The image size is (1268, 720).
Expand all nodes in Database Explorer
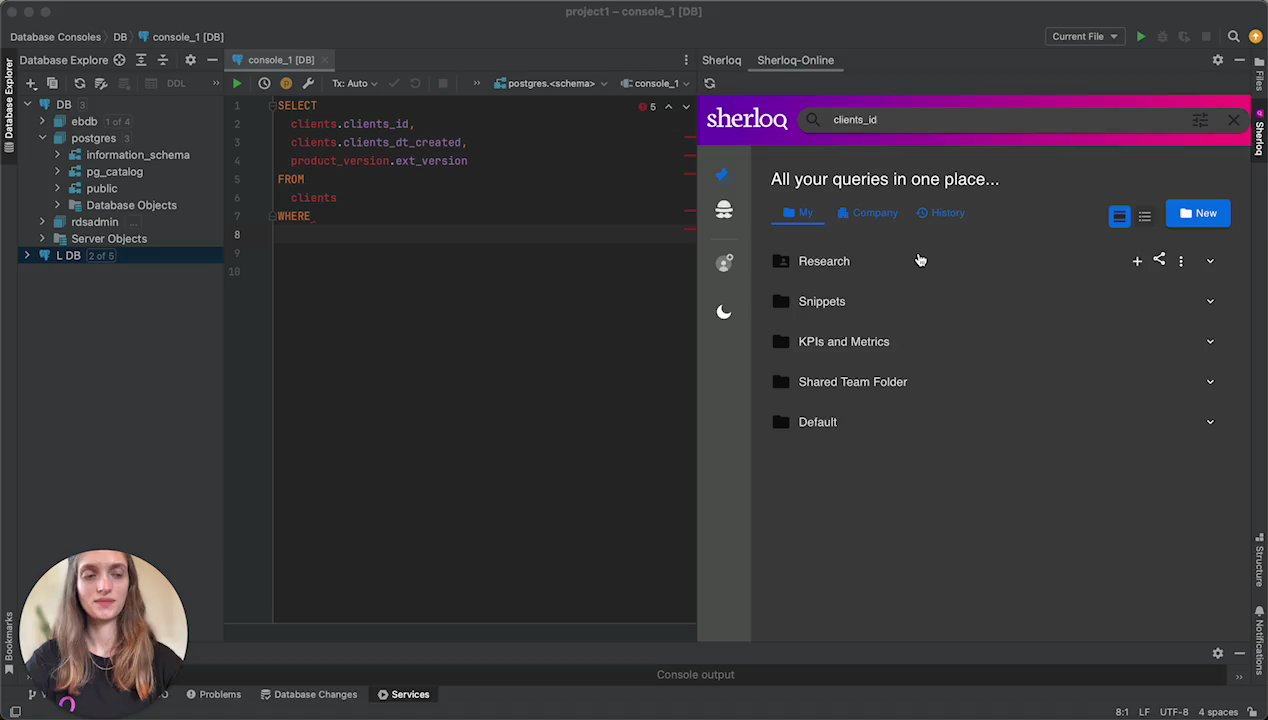(x=141, y=60)
